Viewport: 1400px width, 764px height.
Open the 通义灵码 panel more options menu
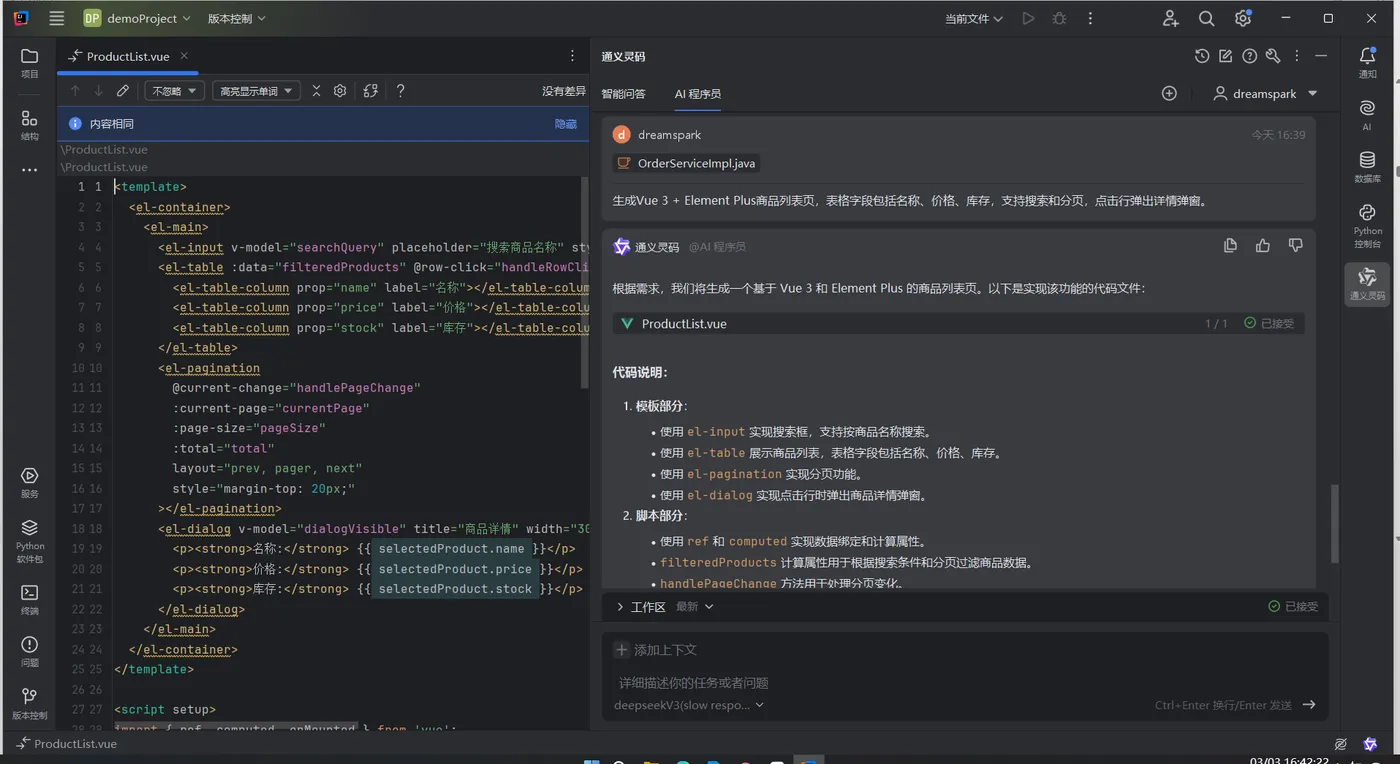(x=1297, y=56)
